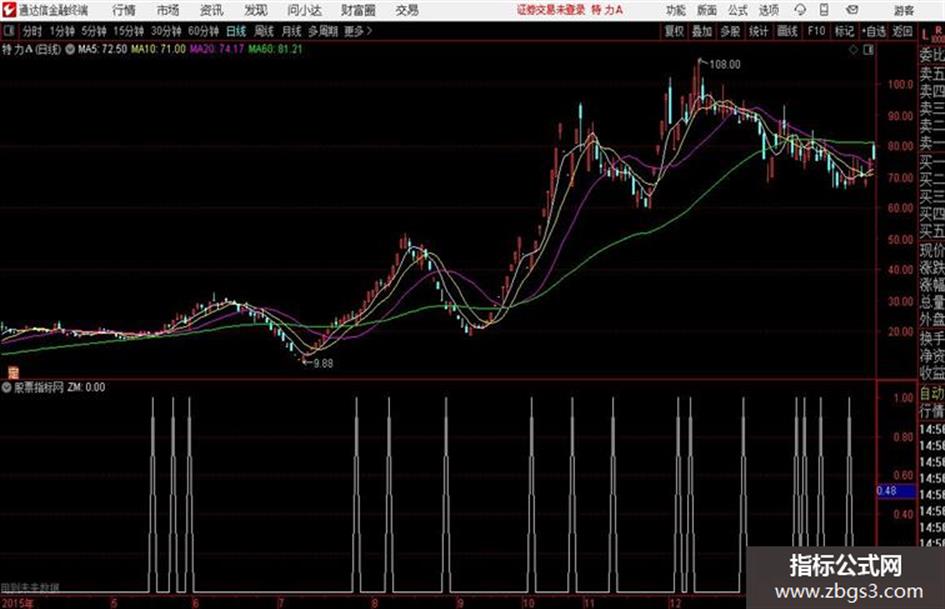Click the green MA60: 81.21 value

[x=275, y=49]
